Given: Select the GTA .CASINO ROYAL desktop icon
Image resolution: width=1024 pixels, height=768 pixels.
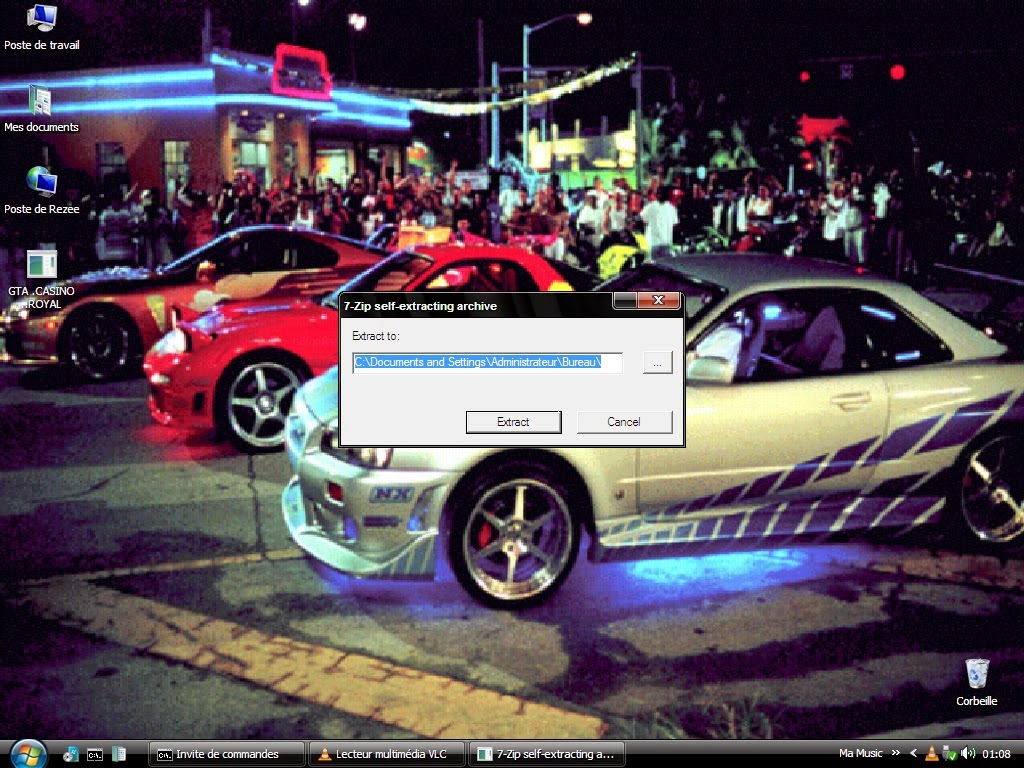Looking at the screenshot, I should (x=41, y=280).
